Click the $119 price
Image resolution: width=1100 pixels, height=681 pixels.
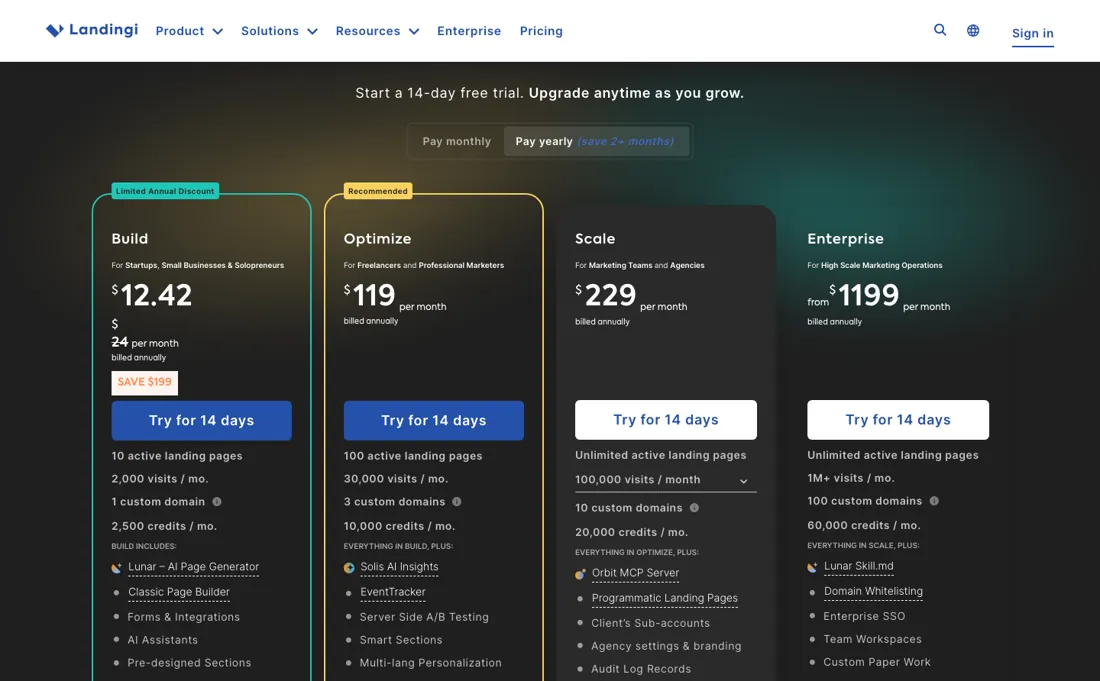coord(370,295)
